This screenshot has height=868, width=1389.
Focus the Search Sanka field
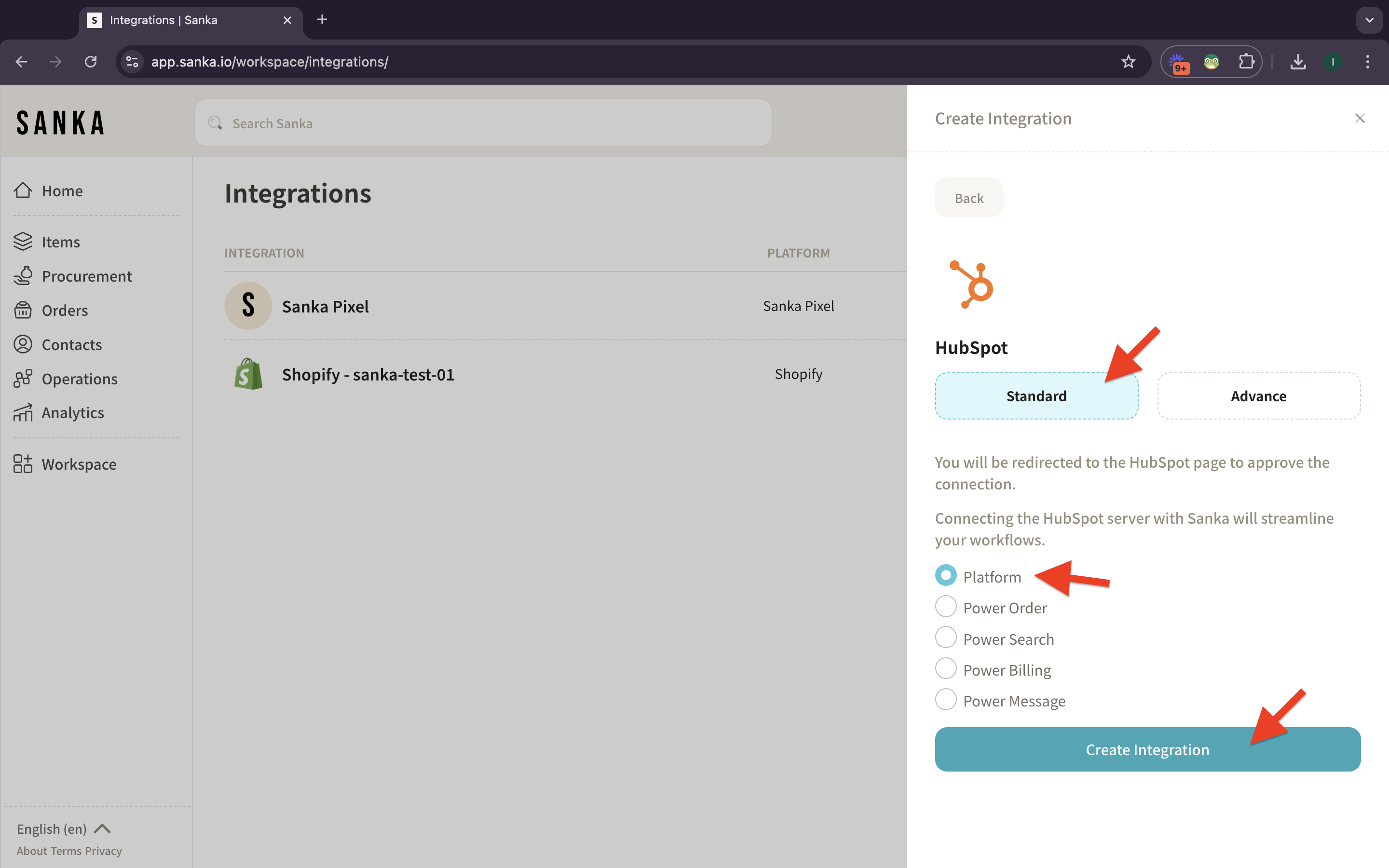[x=482, y=123]
